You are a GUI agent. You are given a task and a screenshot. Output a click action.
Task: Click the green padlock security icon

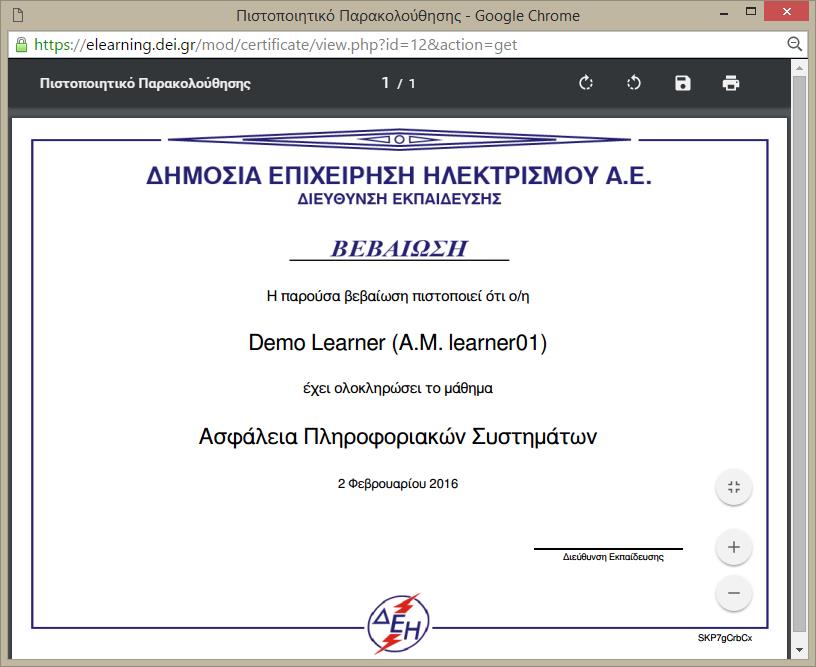point(21,45)
